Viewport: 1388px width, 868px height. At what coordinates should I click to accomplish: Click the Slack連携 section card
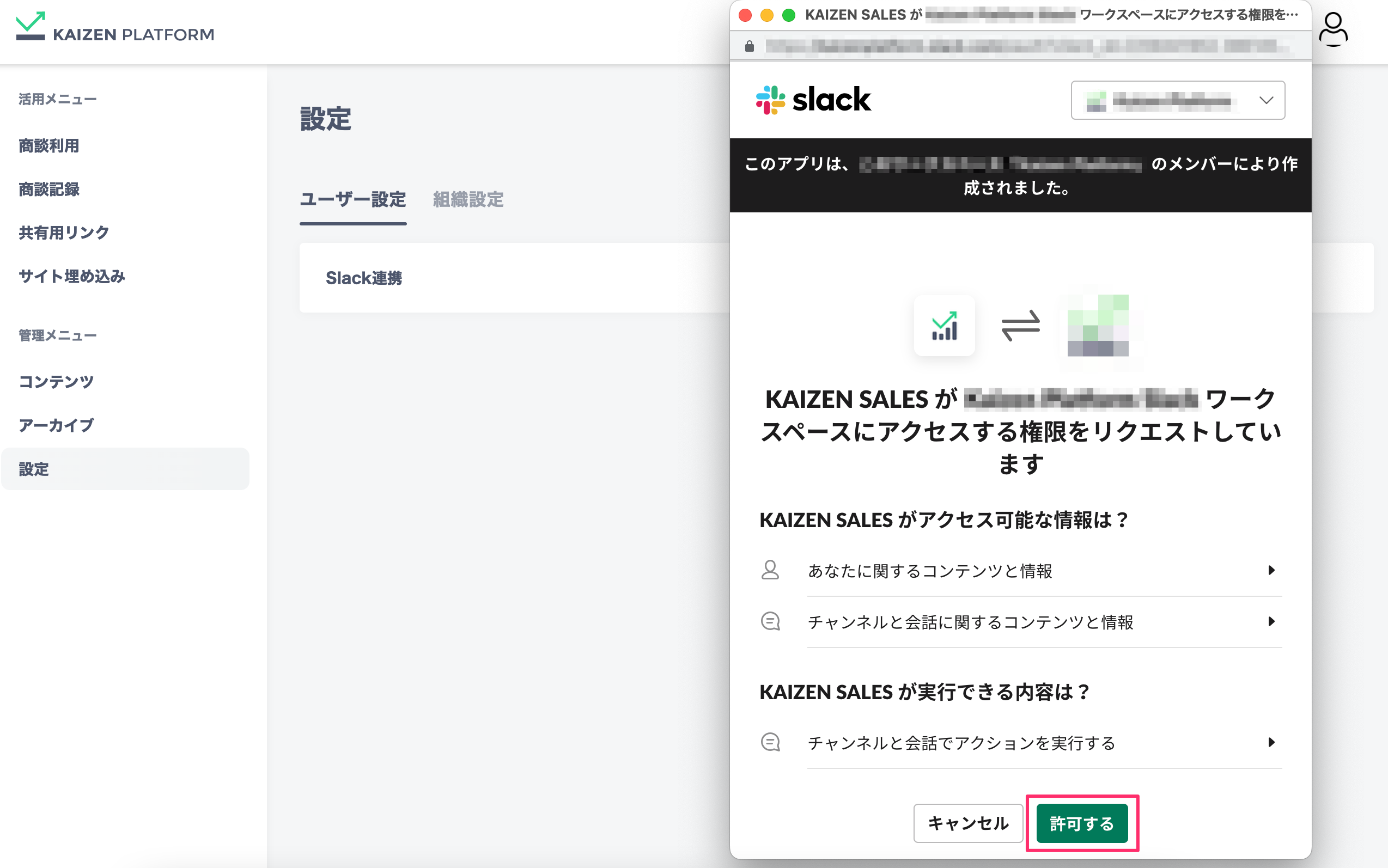[x=514, y=278]
